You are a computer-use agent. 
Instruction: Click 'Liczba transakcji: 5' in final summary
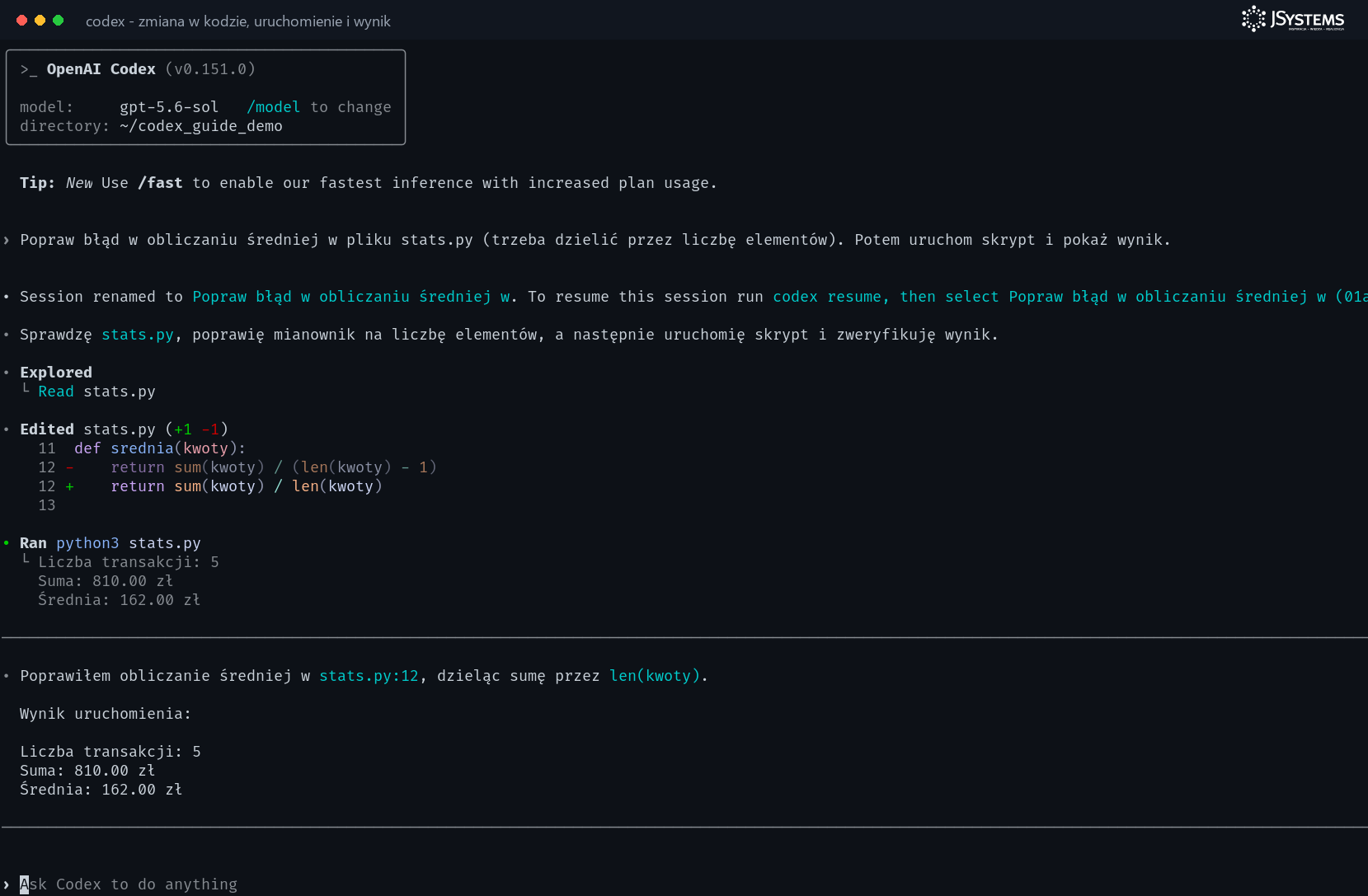[110, 752]
